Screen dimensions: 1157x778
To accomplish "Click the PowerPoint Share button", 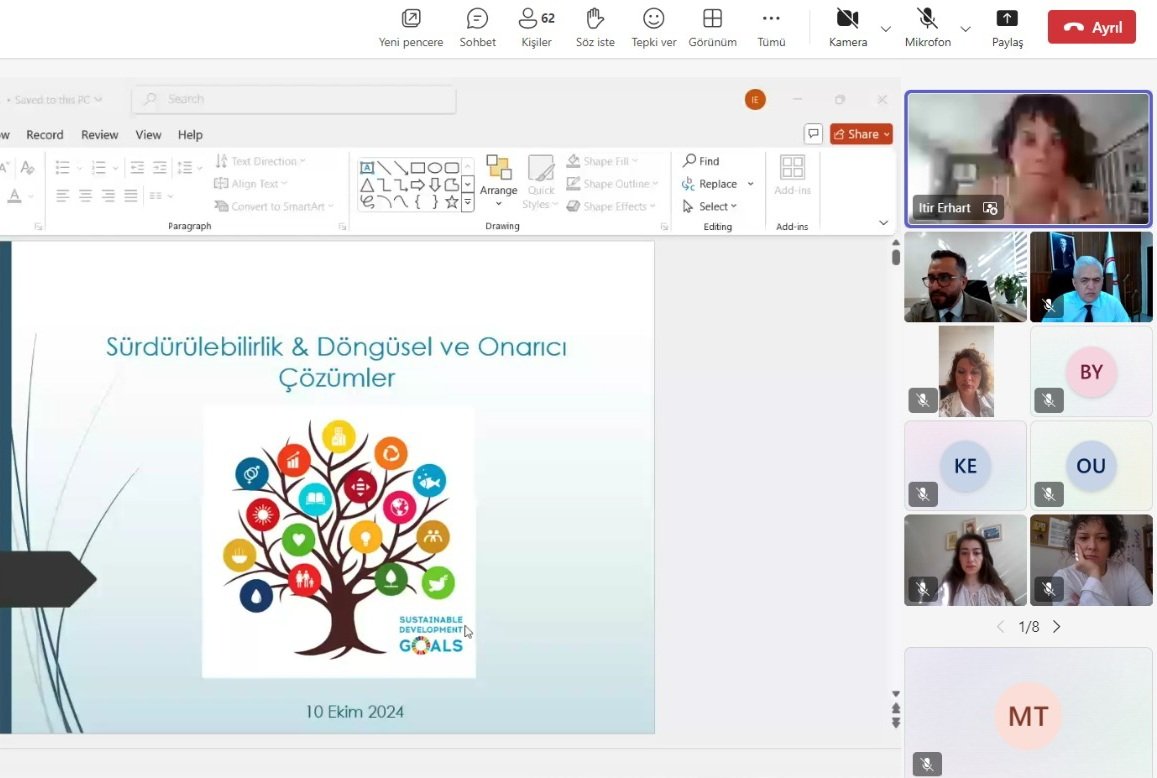I will point(861,134).
